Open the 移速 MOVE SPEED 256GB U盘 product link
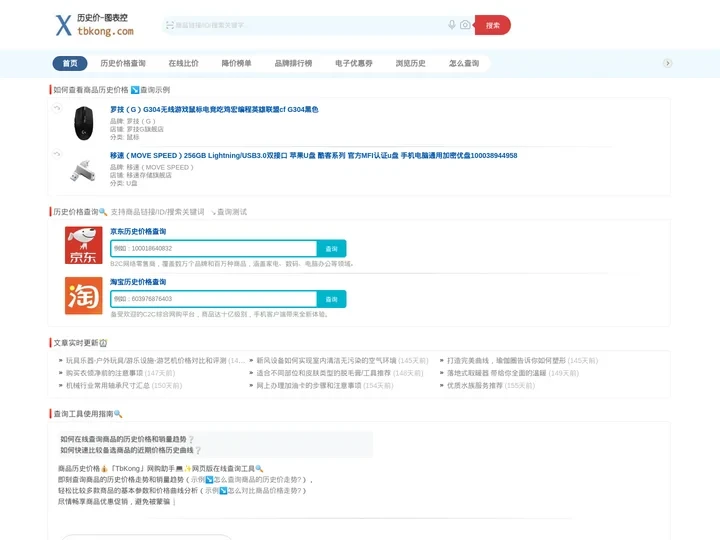 pos(314,155)
